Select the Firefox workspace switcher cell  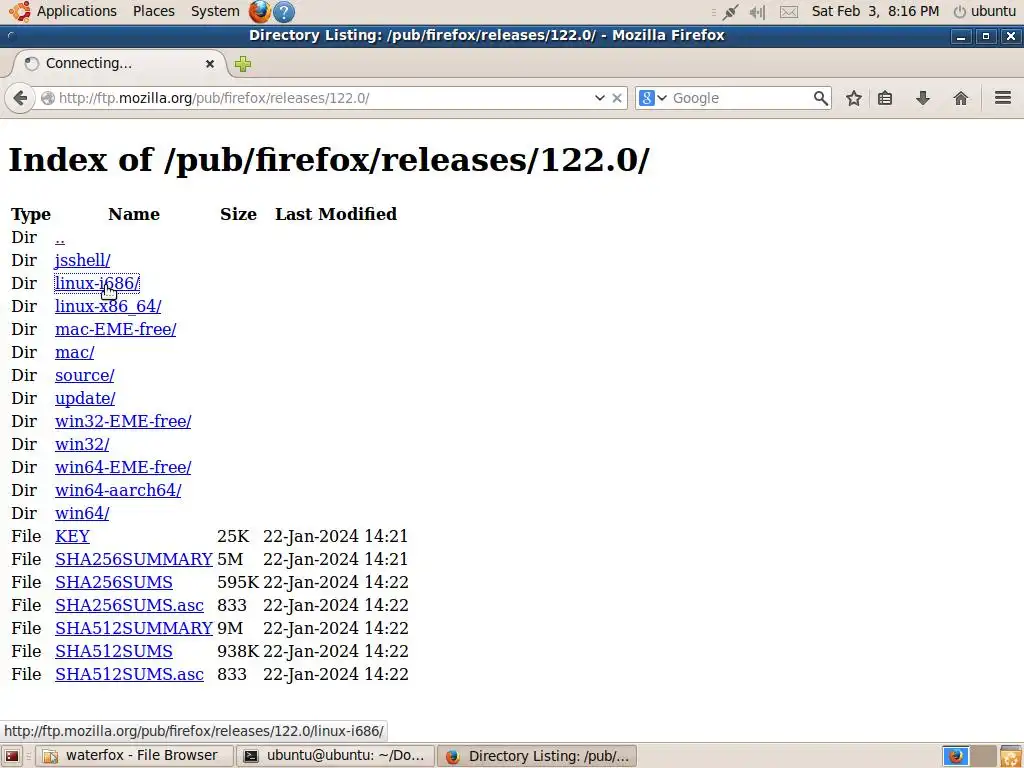pyautogui.click(x=955, y=756)
